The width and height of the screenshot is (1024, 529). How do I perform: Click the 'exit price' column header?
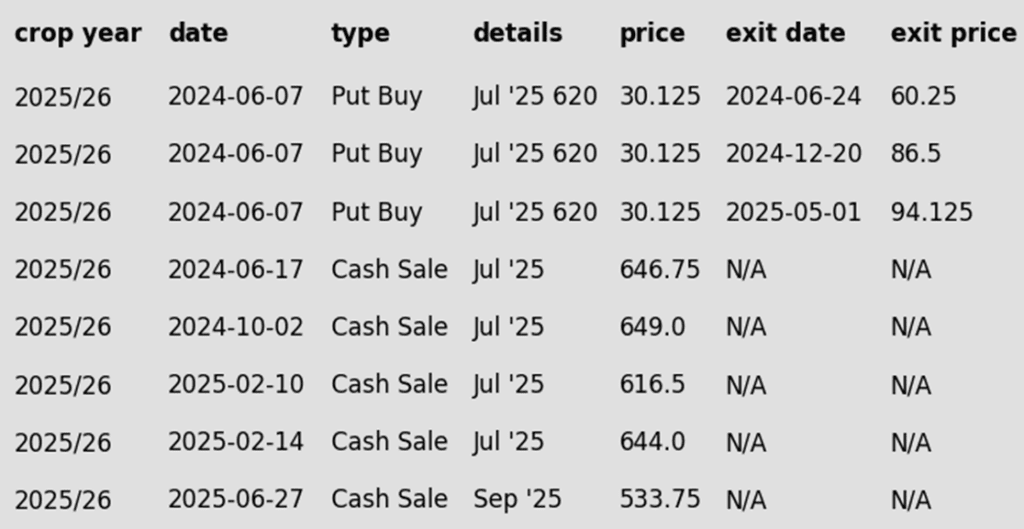click(x=953, y=33)
